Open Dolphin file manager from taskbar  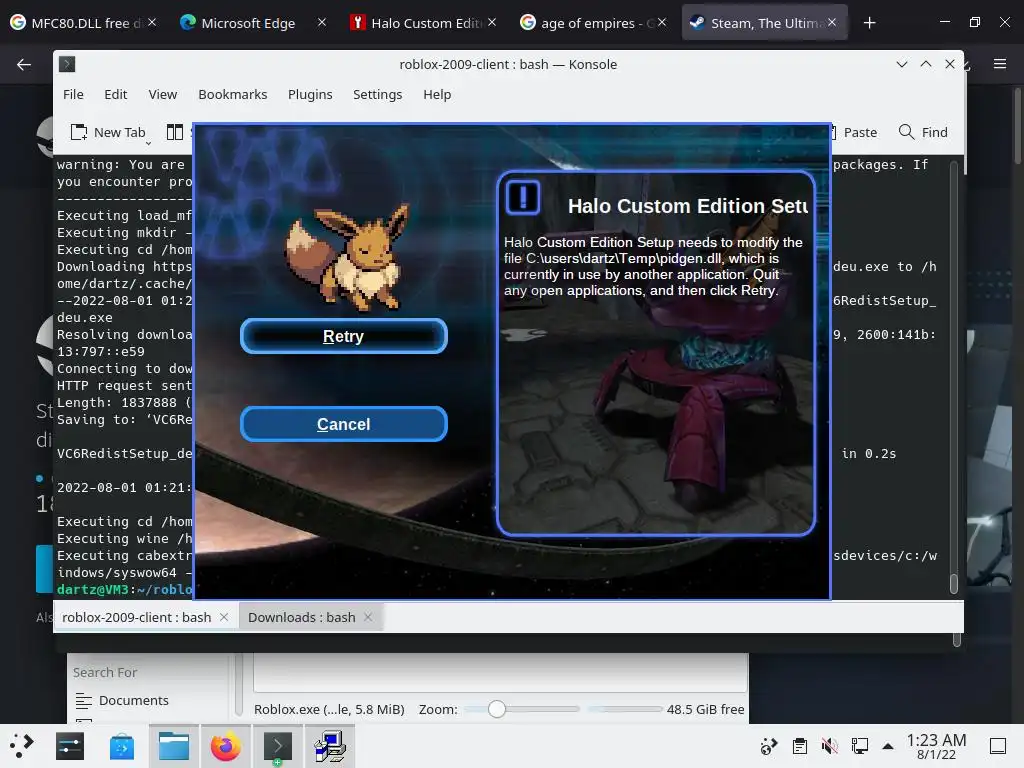(174, 746)
